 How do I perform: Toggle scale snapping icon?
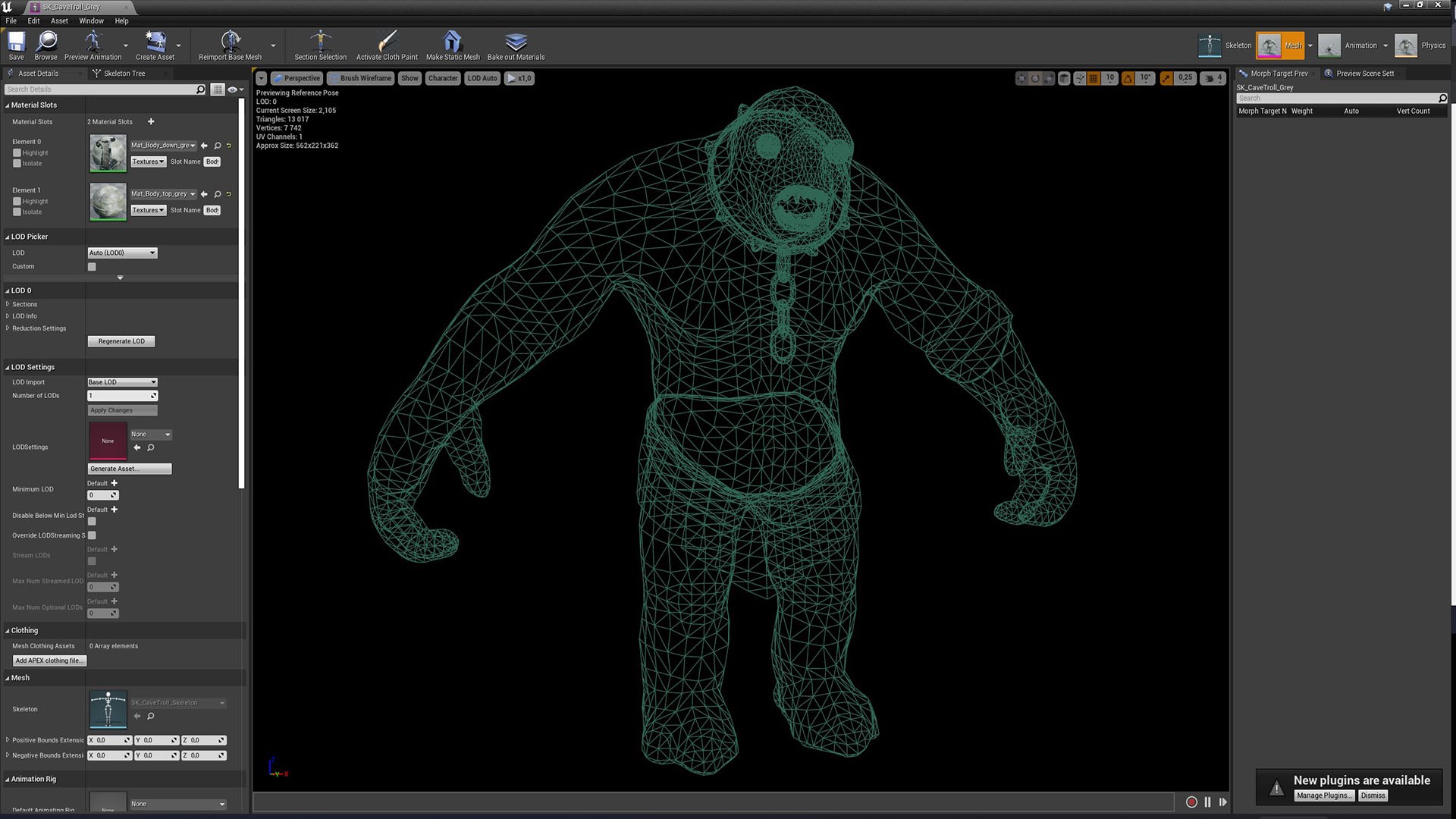(x=1166, y=78)
